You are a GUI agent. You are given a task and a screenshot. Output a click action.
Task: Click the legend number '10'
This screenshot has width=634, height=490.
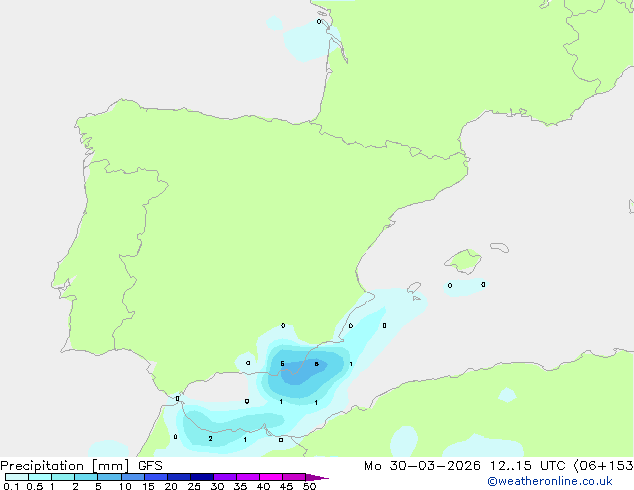tap(125, 486)
